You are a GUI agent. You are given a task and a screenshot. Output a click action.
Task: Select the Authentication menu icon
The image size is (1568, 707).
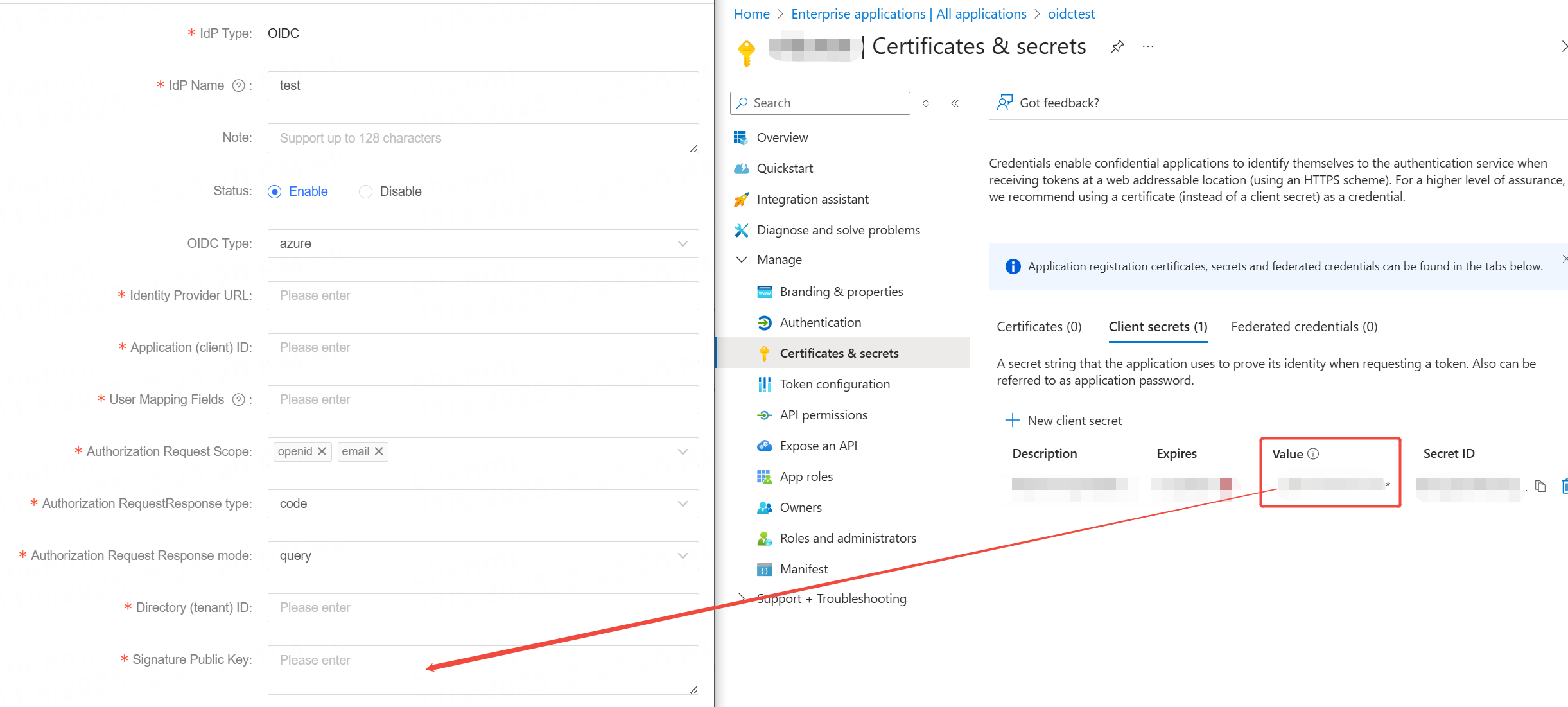click(x=764, y=322)
